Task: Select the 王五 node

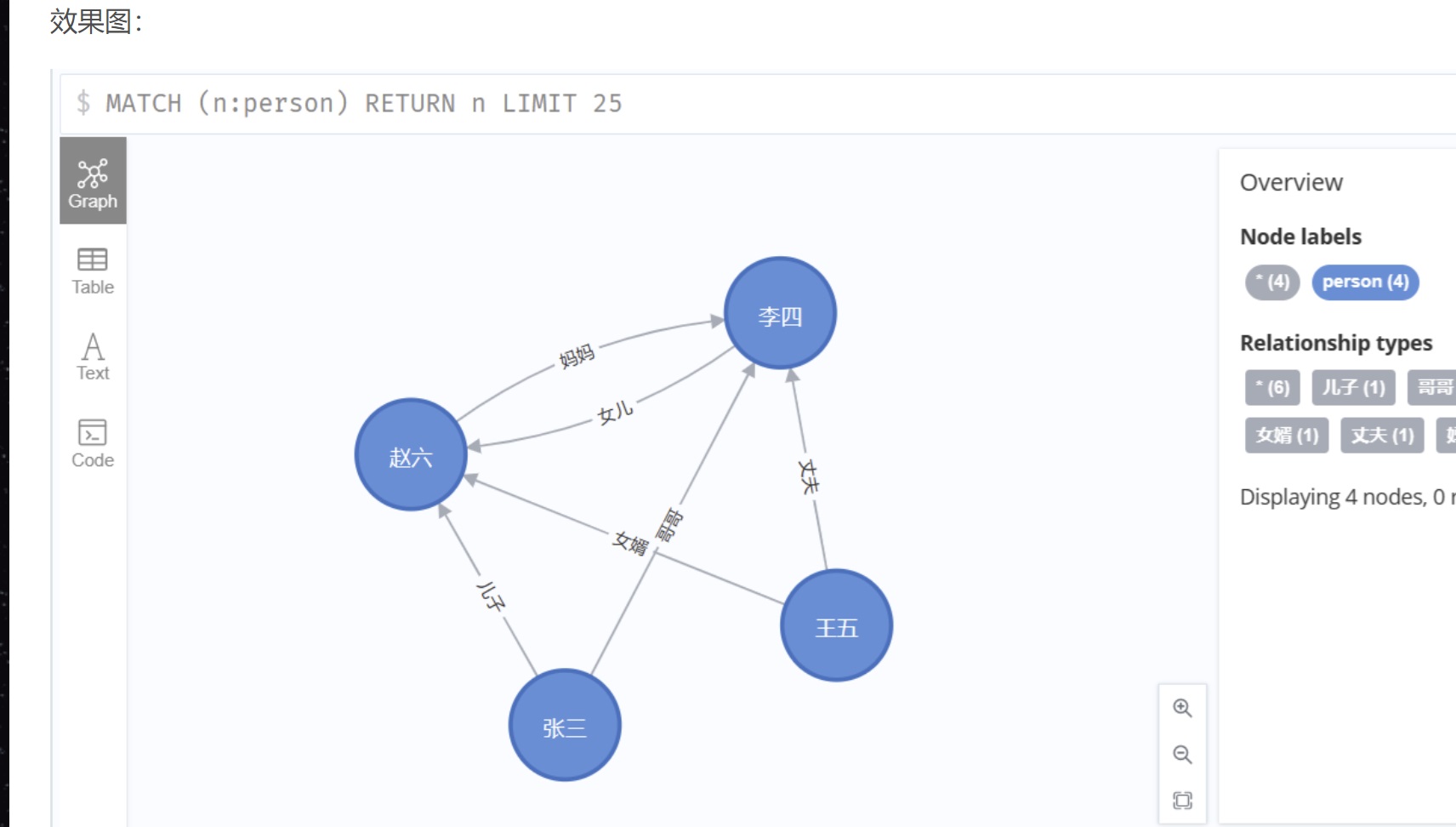Action: (x=836, y=625)
